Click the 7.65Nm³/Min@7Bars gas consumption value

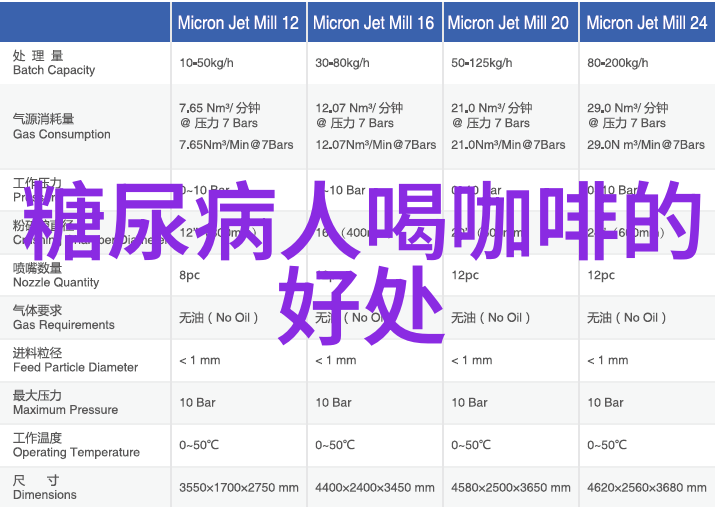pyautogui.click(x=236, y=145)
